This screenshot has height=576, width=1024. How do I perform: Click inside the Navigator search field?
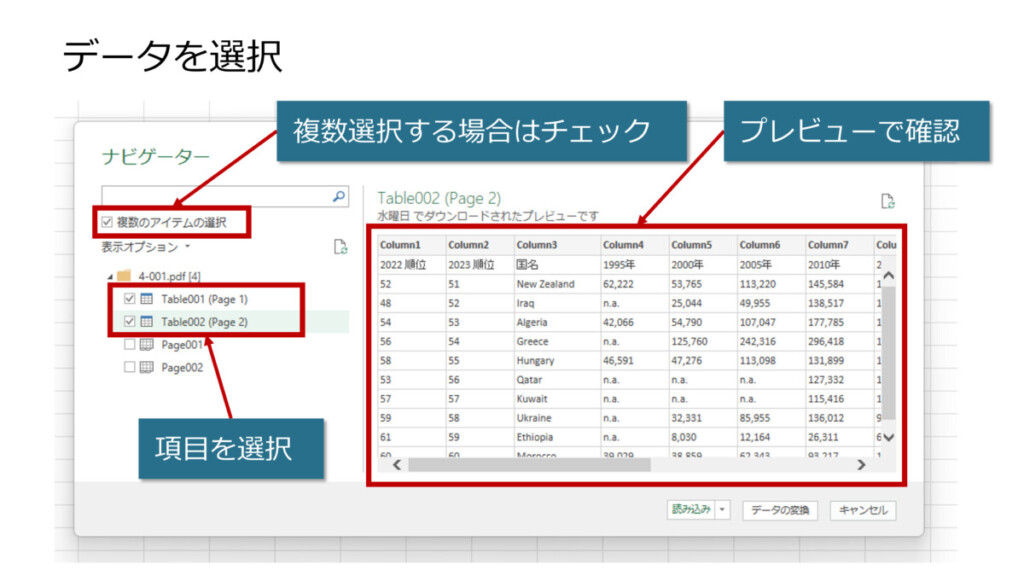click(215, 198)
